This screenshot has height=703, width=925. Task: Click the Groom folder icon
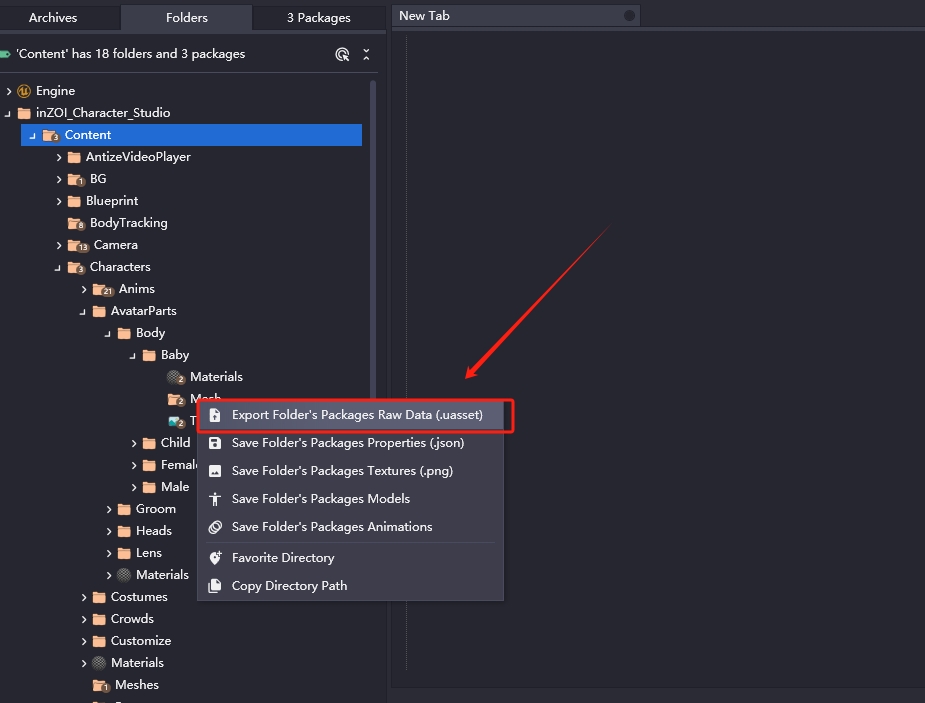pos(124,509)
